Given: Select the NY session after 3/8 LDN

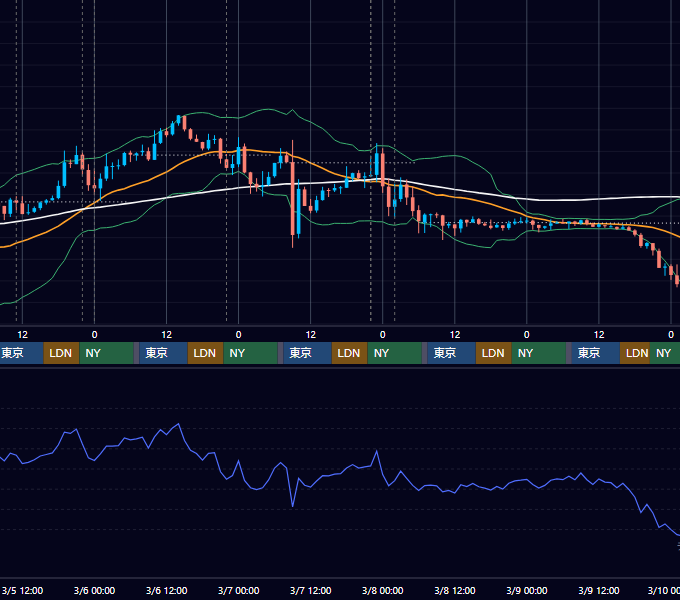Looking at the screenshot, I should point(538,353).
